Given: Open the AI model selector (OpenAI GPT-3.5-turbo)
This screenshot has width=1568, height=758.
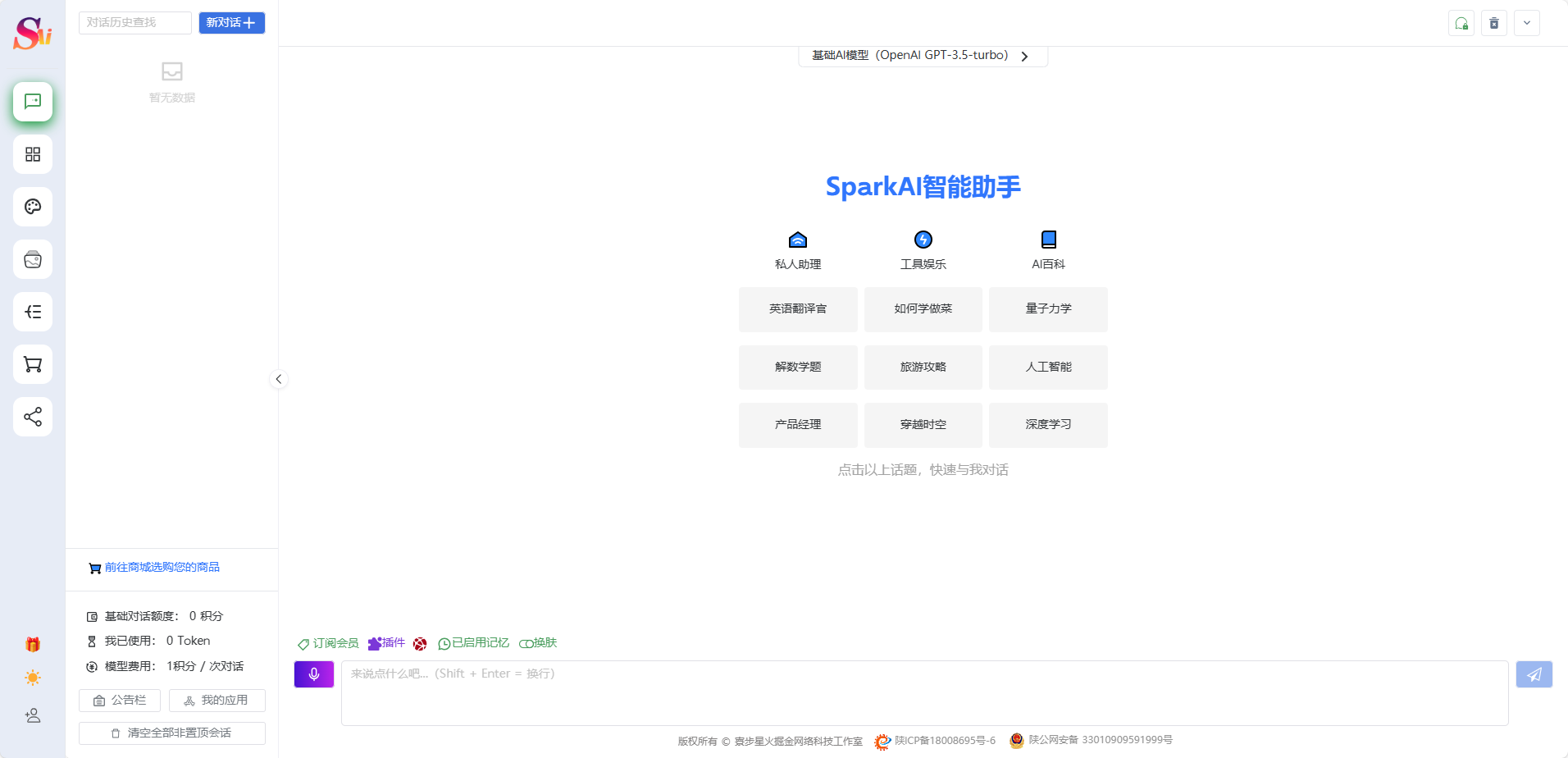Looking at the screenshot, I should (923, 56).
